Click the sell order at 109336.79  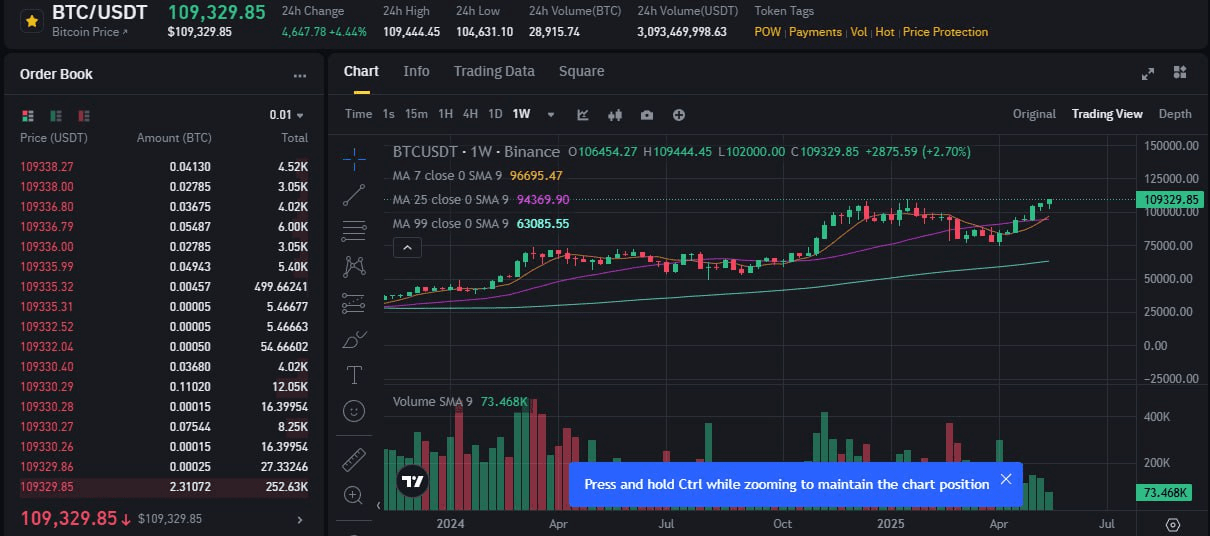(164, 227)
